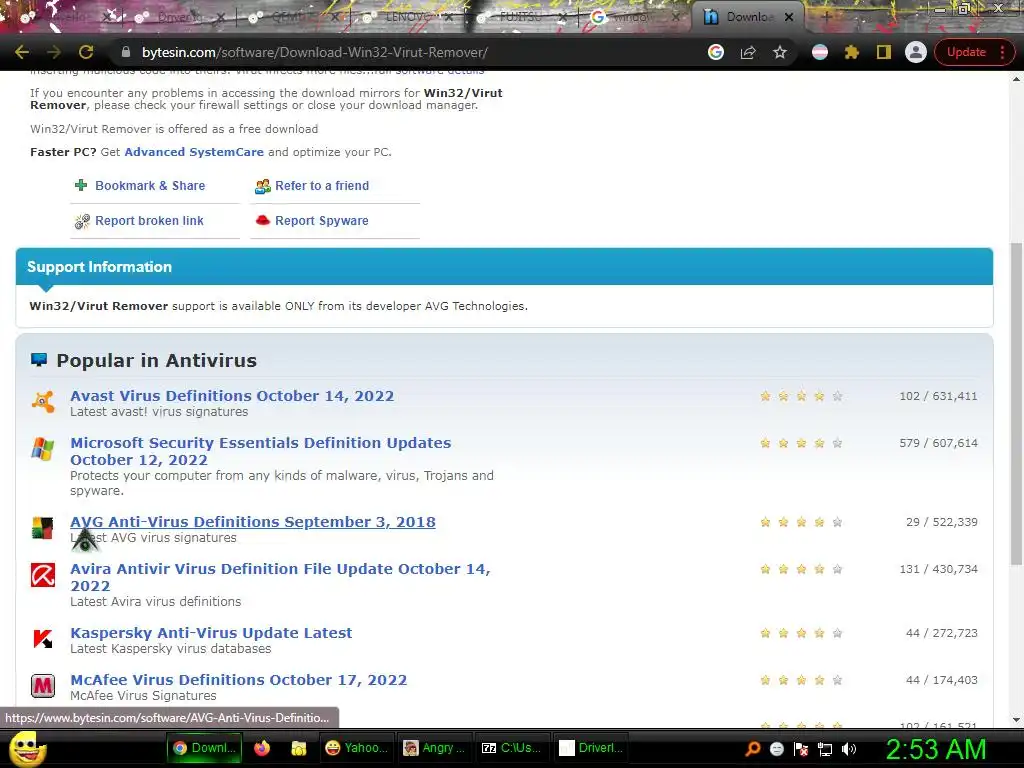Switch to the Driver tab
Viewport: 1024px width, 768px height.
180,18
